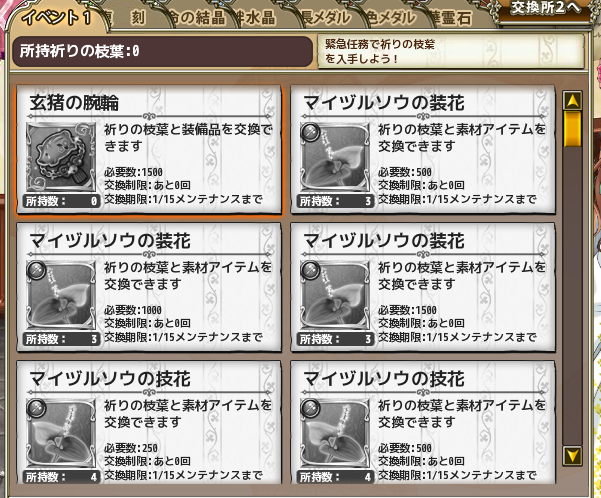Image resolution: width=601 pixels, height=498 pixels.
Task: Click マイヅルソウの装花 icon costing 1000
Action: tap(61, 294)
